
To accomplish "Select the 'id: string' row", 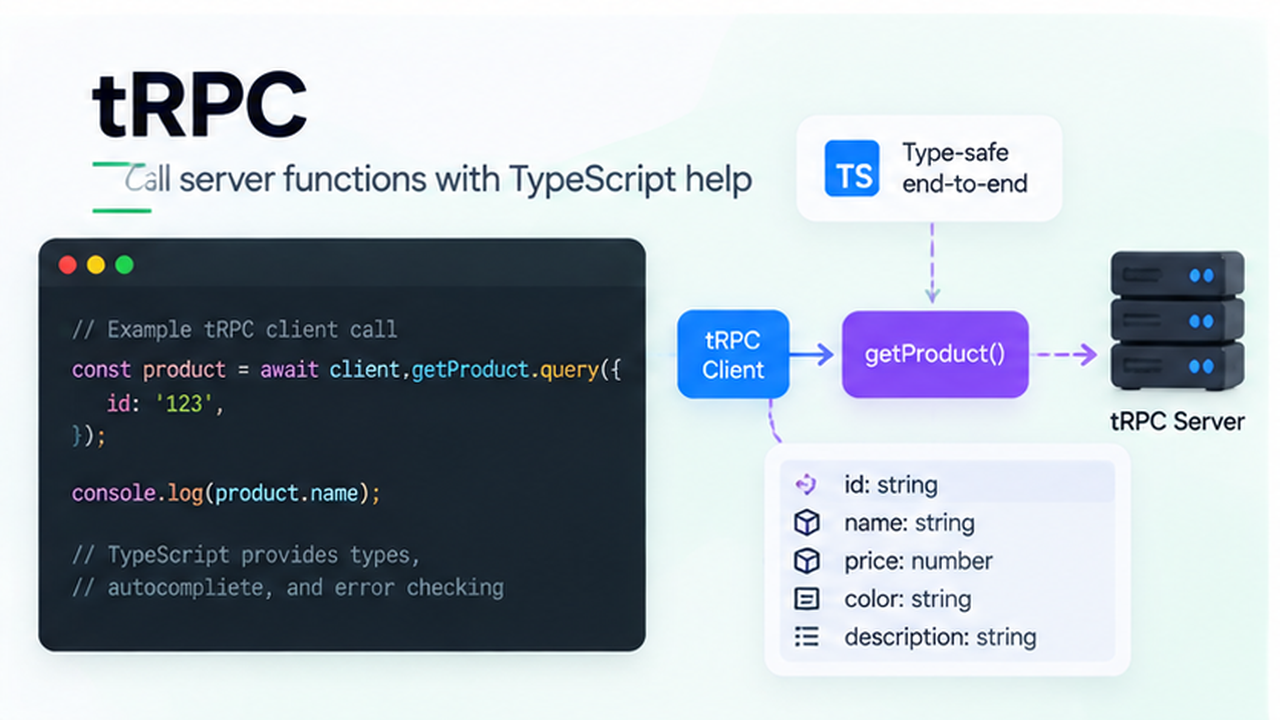I will [947, 485].
